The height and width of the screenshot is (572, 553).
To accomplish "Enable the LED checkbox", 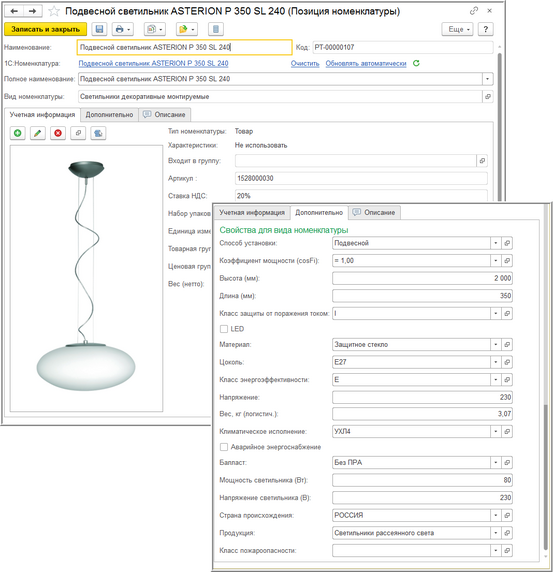I will (x=224, y=329).
